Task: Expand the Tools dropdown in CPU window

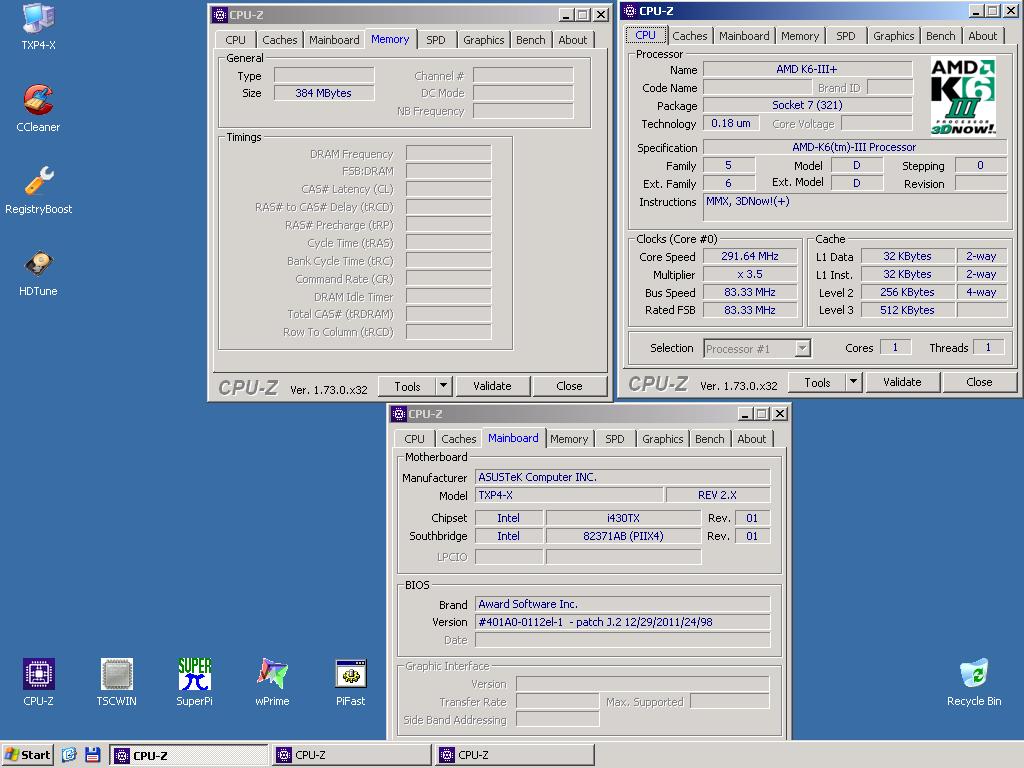Action: (854, 382)
